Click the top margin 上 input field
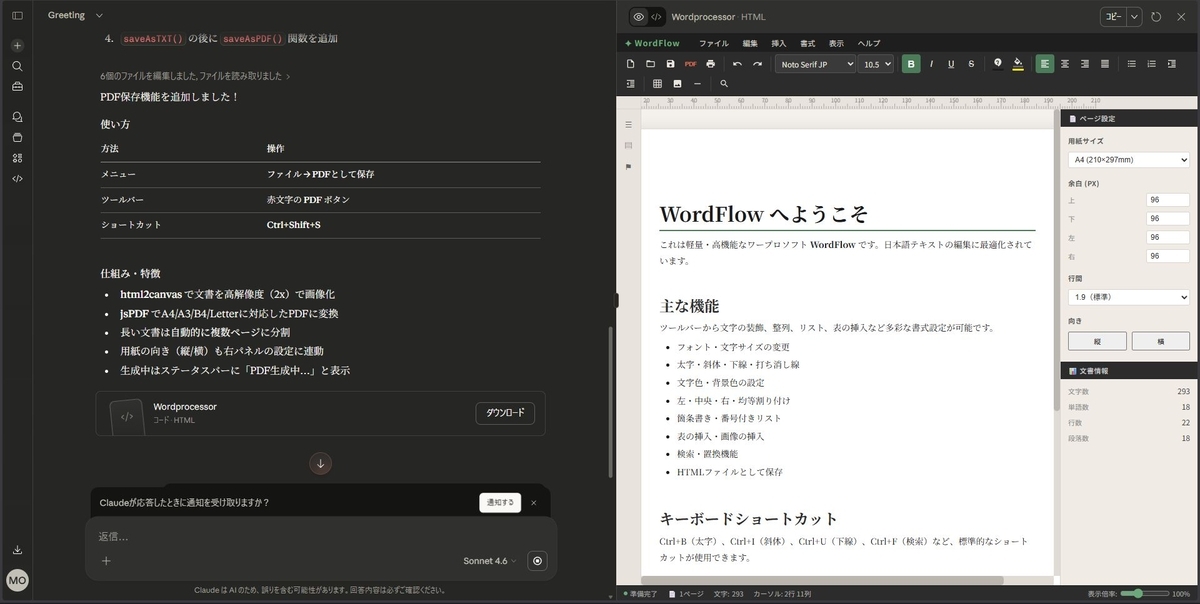The height and width of the screenshot is (604, 1200). 1167,200
